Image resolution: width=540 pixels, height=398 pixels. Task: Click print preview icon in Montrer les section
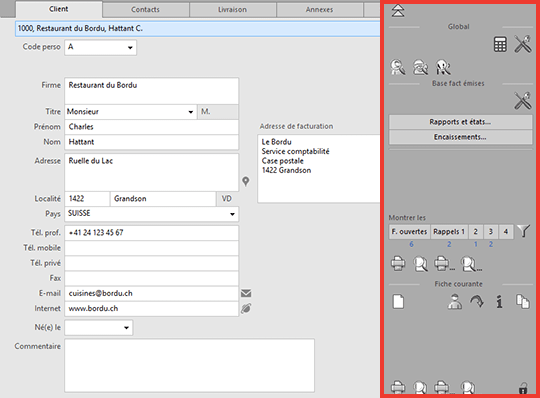point(420,264)
